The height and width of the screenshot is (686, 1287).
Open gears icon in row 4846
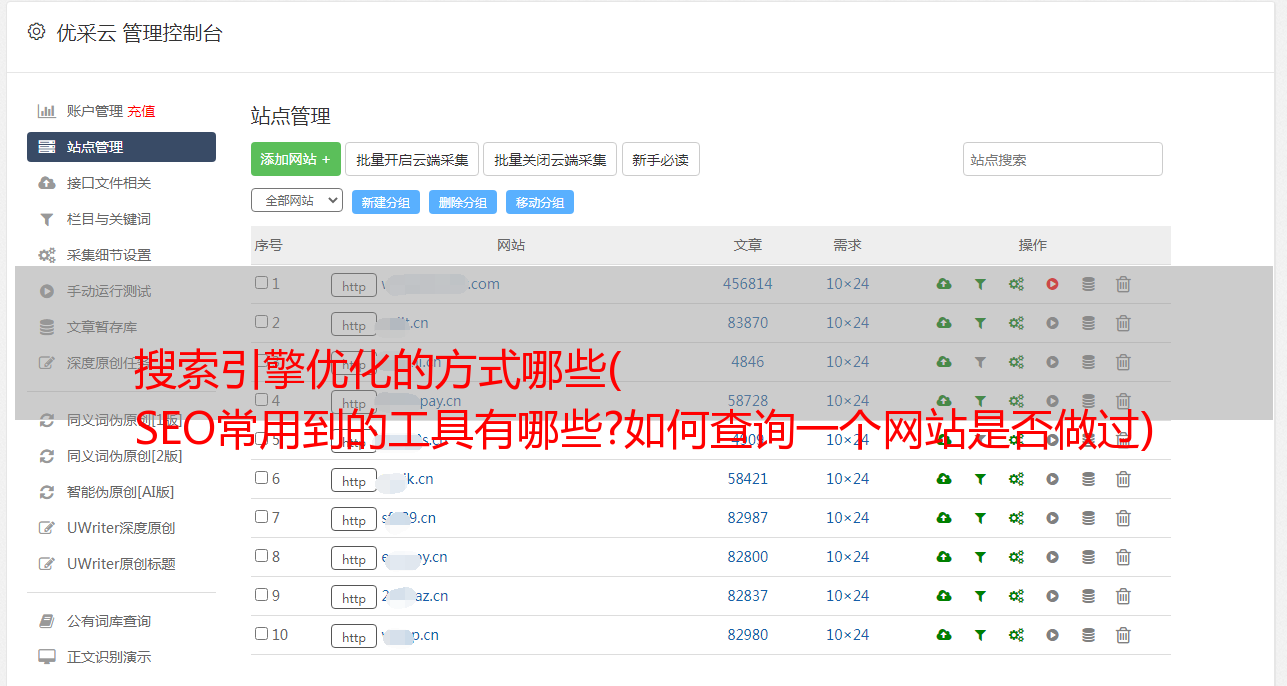click(1016, 362)
